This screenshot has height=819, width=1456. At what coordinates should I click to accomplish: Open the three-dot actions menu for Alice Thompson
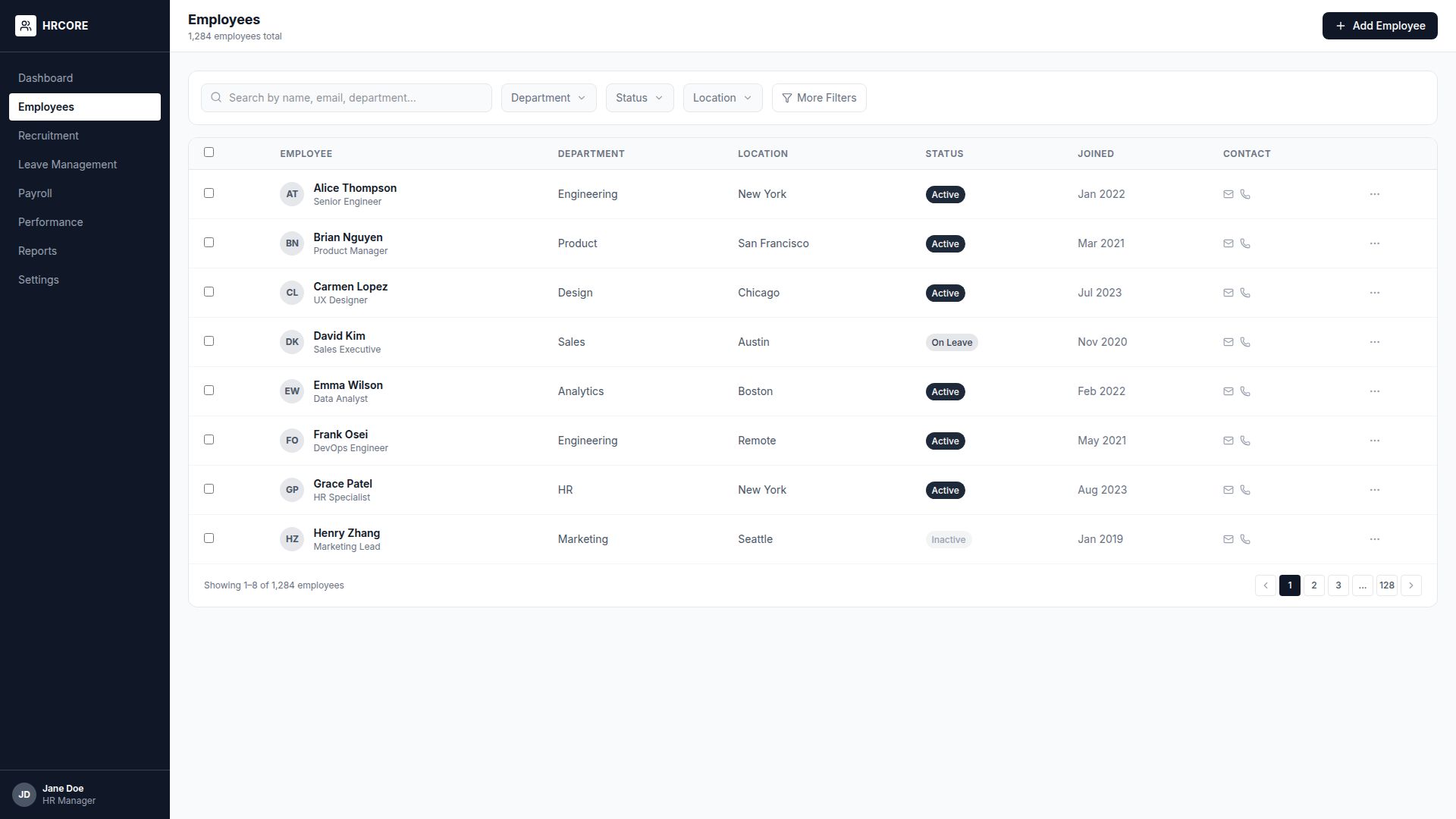coord(1375,194)
